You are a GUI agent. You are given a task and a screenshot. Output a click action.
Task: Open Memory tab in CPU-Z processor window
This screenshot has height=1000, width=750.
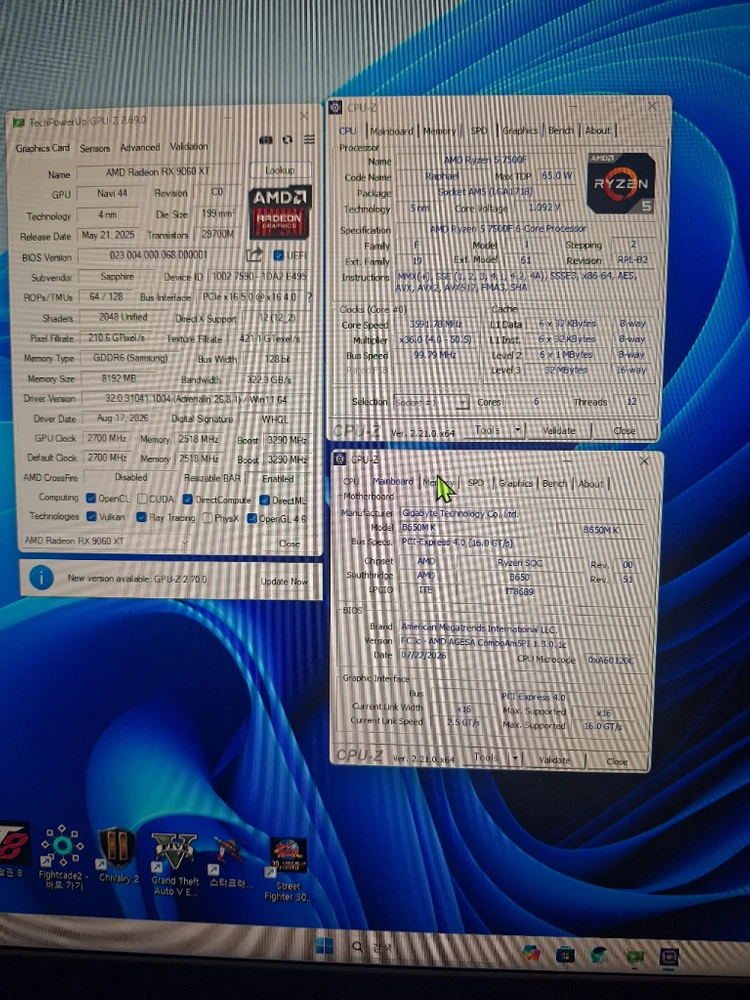(440, 131)
